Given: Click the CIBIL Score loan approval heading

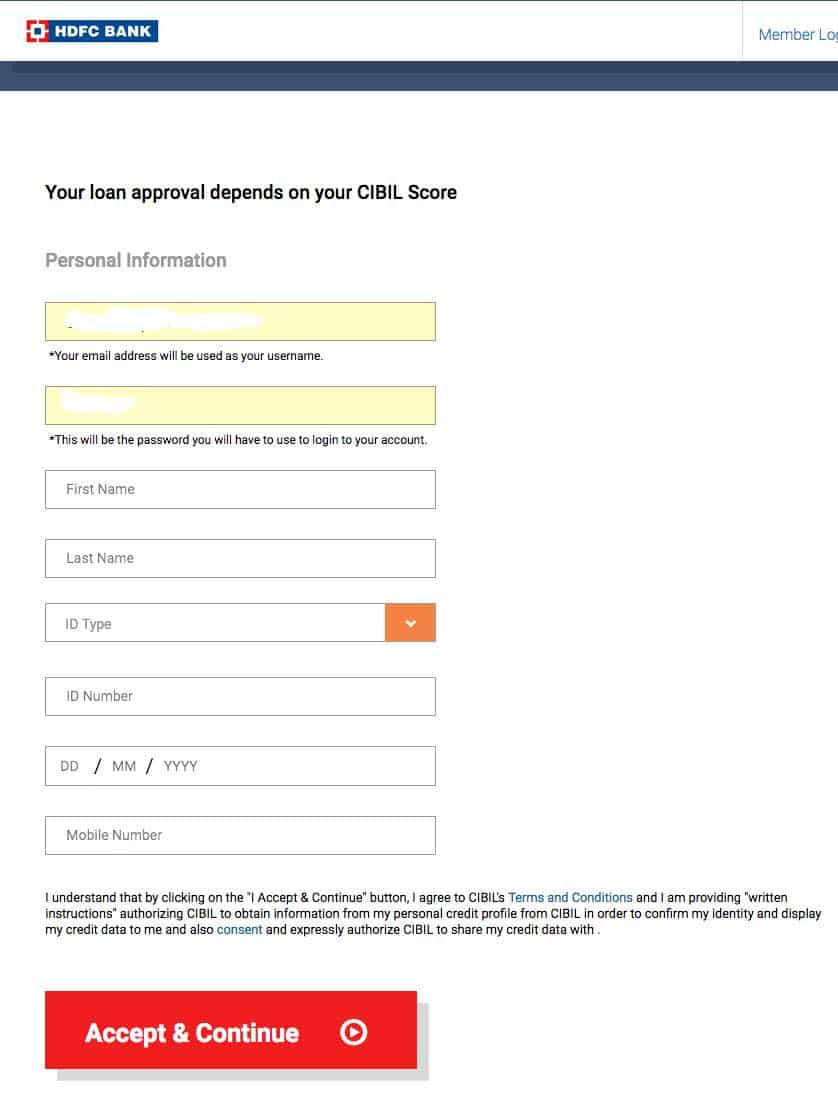Looking at the screenshot, I should coord(251,193).
